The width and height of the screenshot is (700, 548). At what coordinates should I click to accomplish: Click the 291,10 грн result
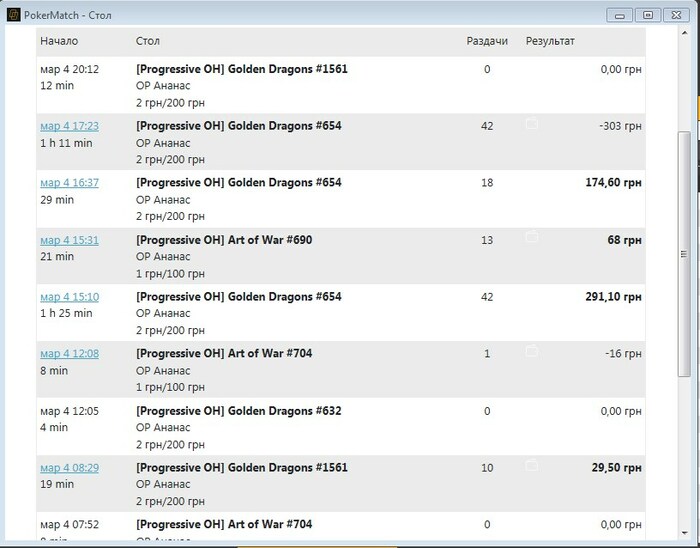coord(613,297)
